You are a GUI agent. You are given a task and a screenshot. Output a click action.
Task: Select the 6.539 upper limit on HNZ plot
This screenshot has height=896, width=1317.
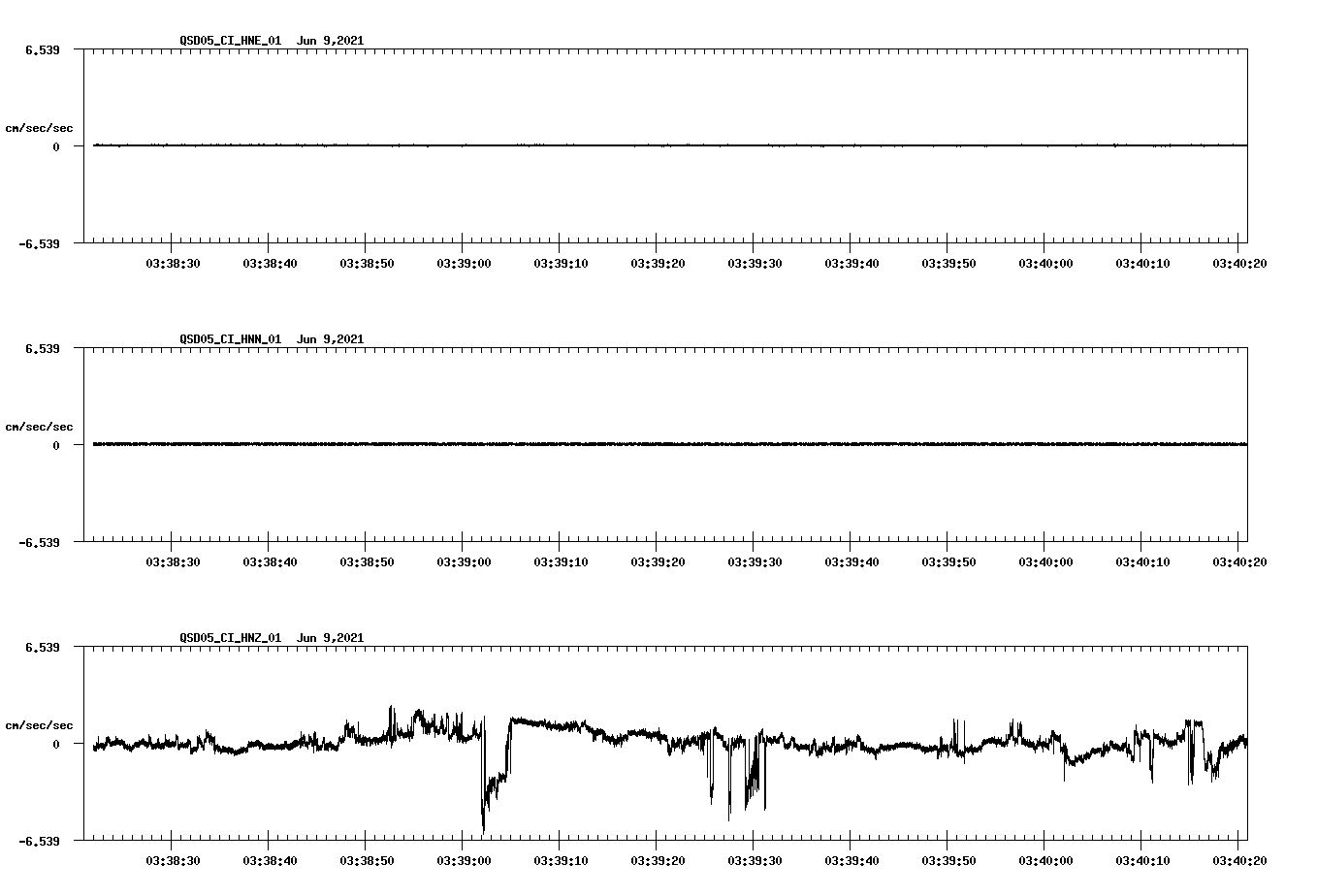point(42,647)
